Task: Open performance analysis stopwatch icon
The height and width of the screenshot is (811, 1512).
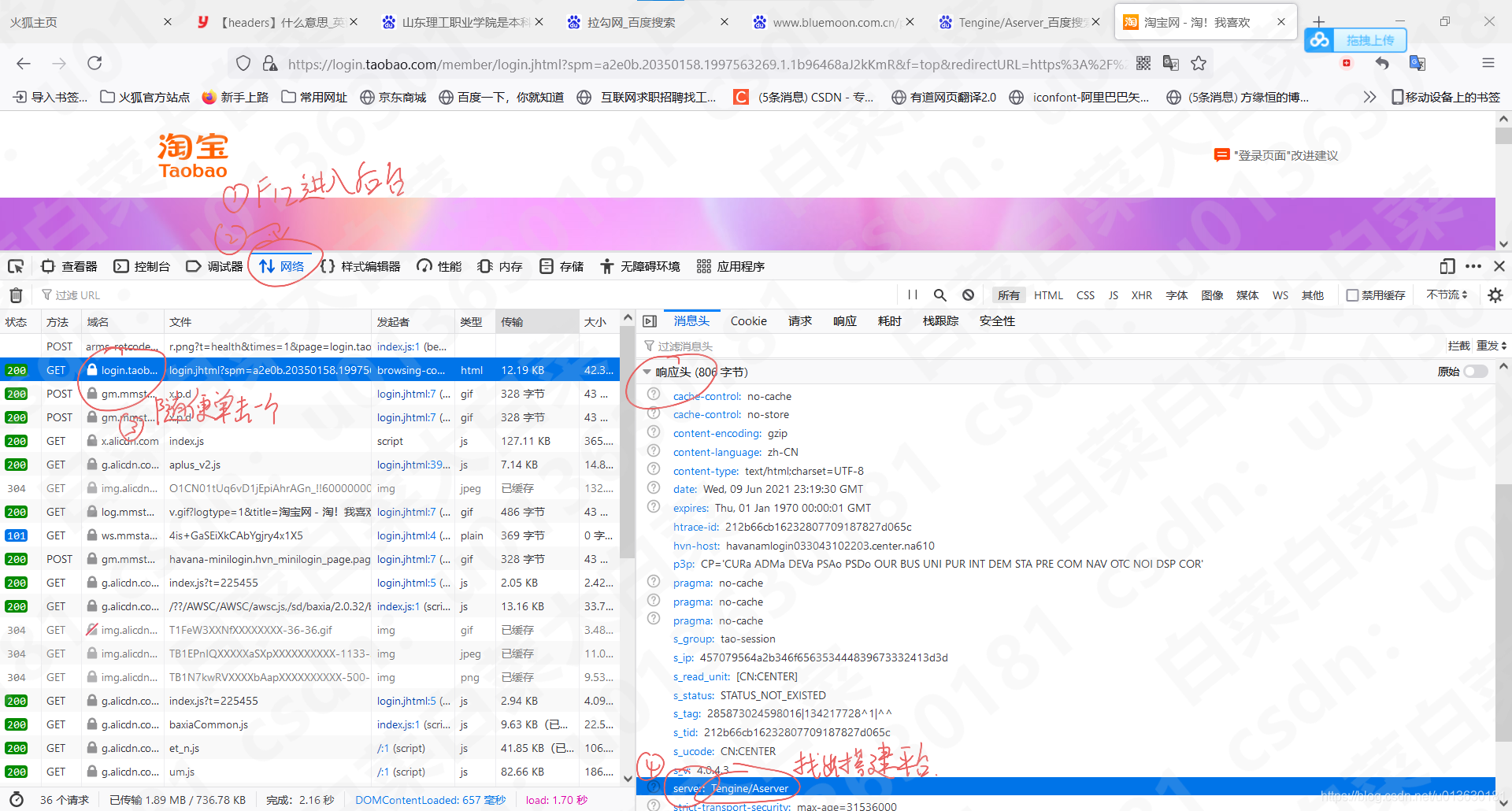Action: 16,800
